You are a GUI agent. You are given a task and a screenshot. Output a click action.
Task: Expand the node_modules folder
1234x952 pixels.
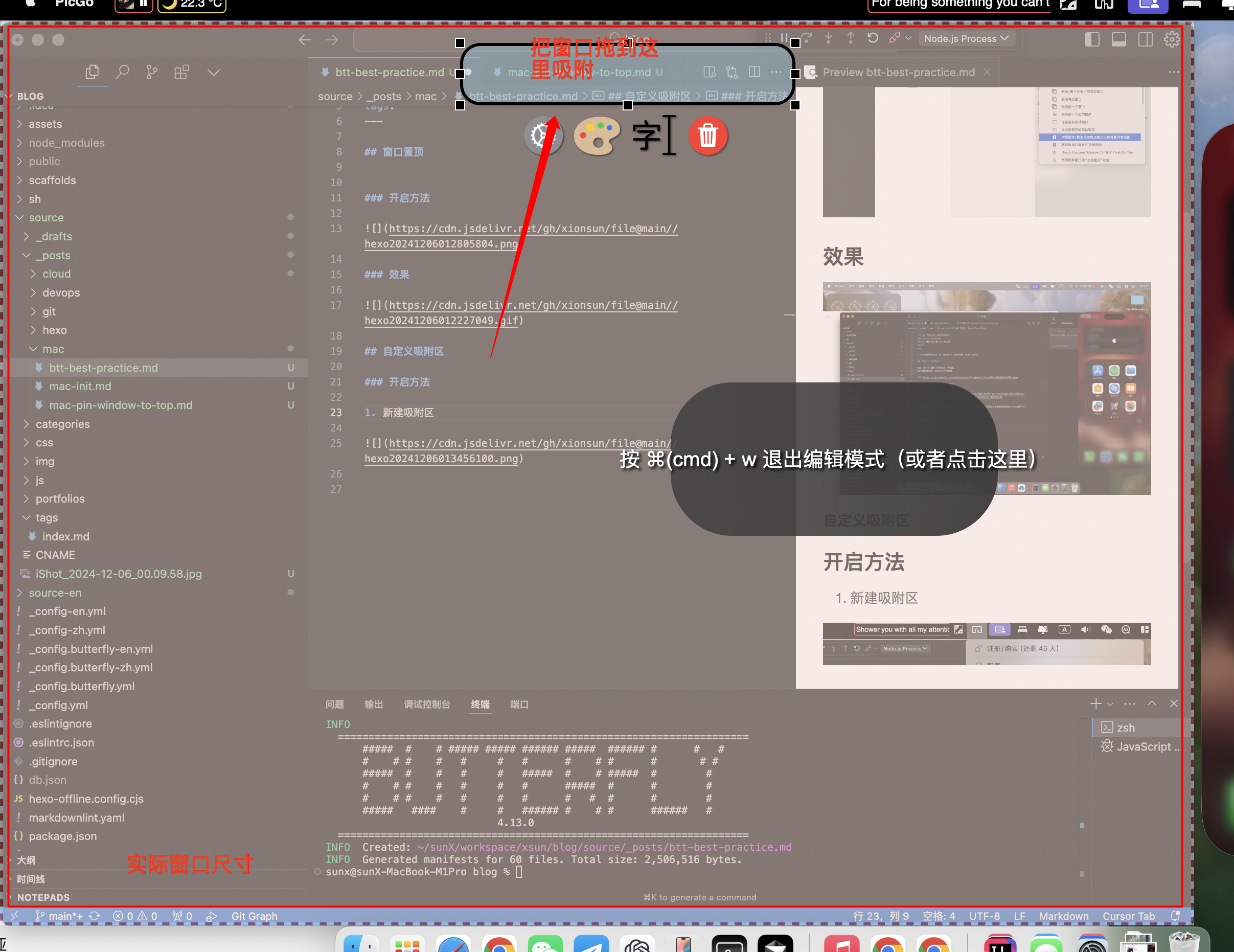66,143
